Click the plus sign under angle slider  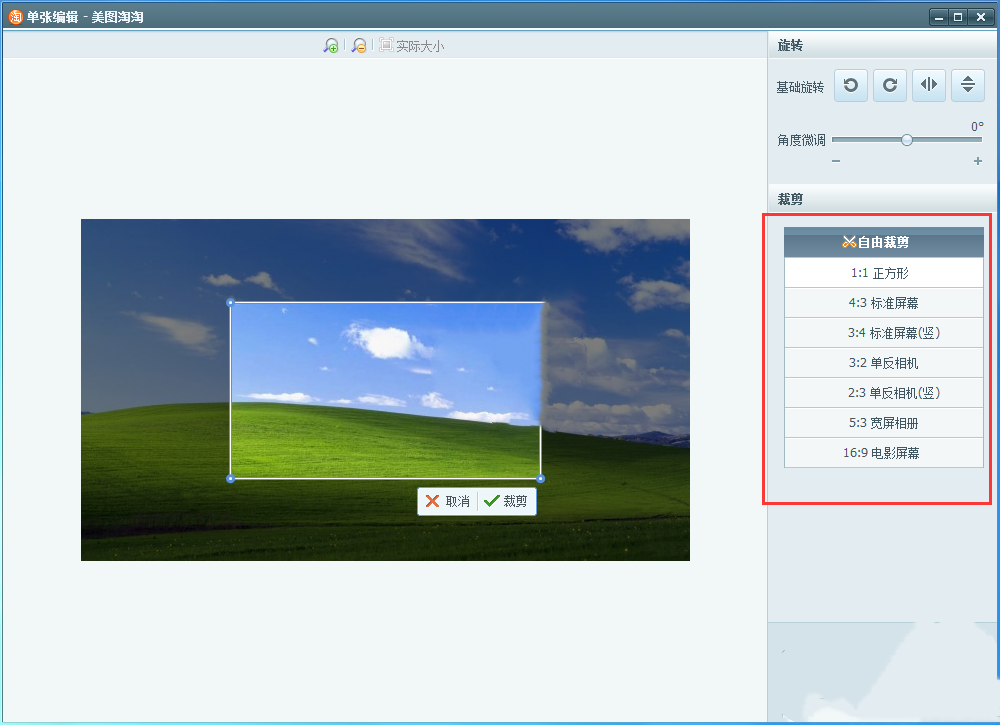[978, 161]
